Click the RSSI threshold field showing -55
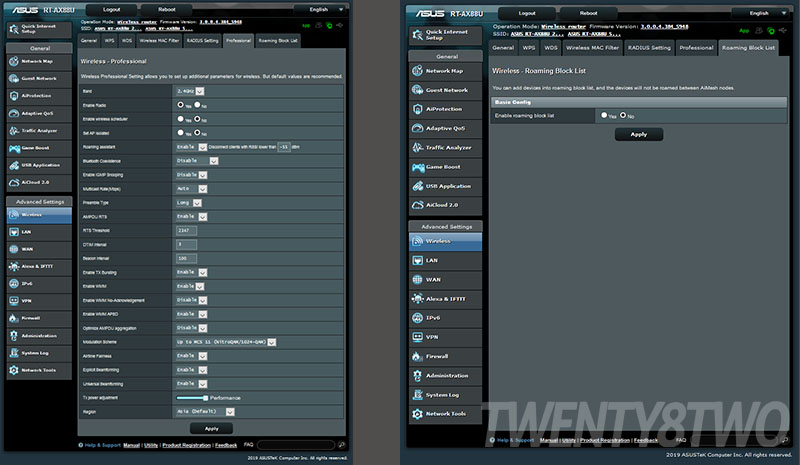The width and height of the screenshot is (800, 465). click(284, 147)
